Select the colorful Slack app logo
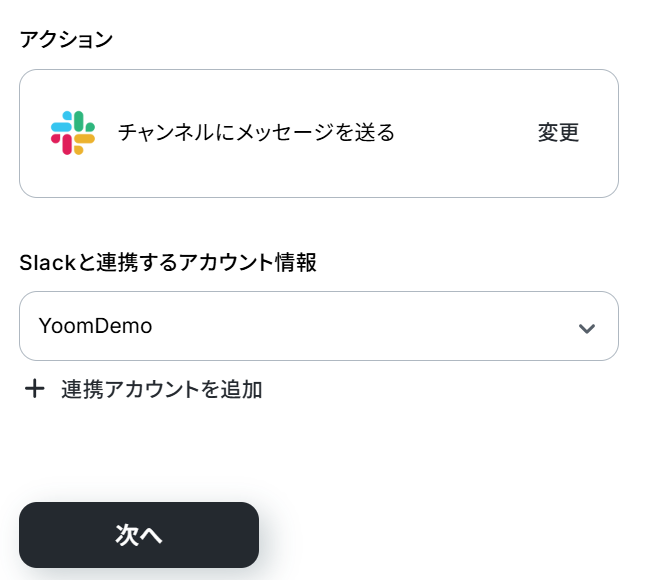646x580 pixels. point(73,133)
